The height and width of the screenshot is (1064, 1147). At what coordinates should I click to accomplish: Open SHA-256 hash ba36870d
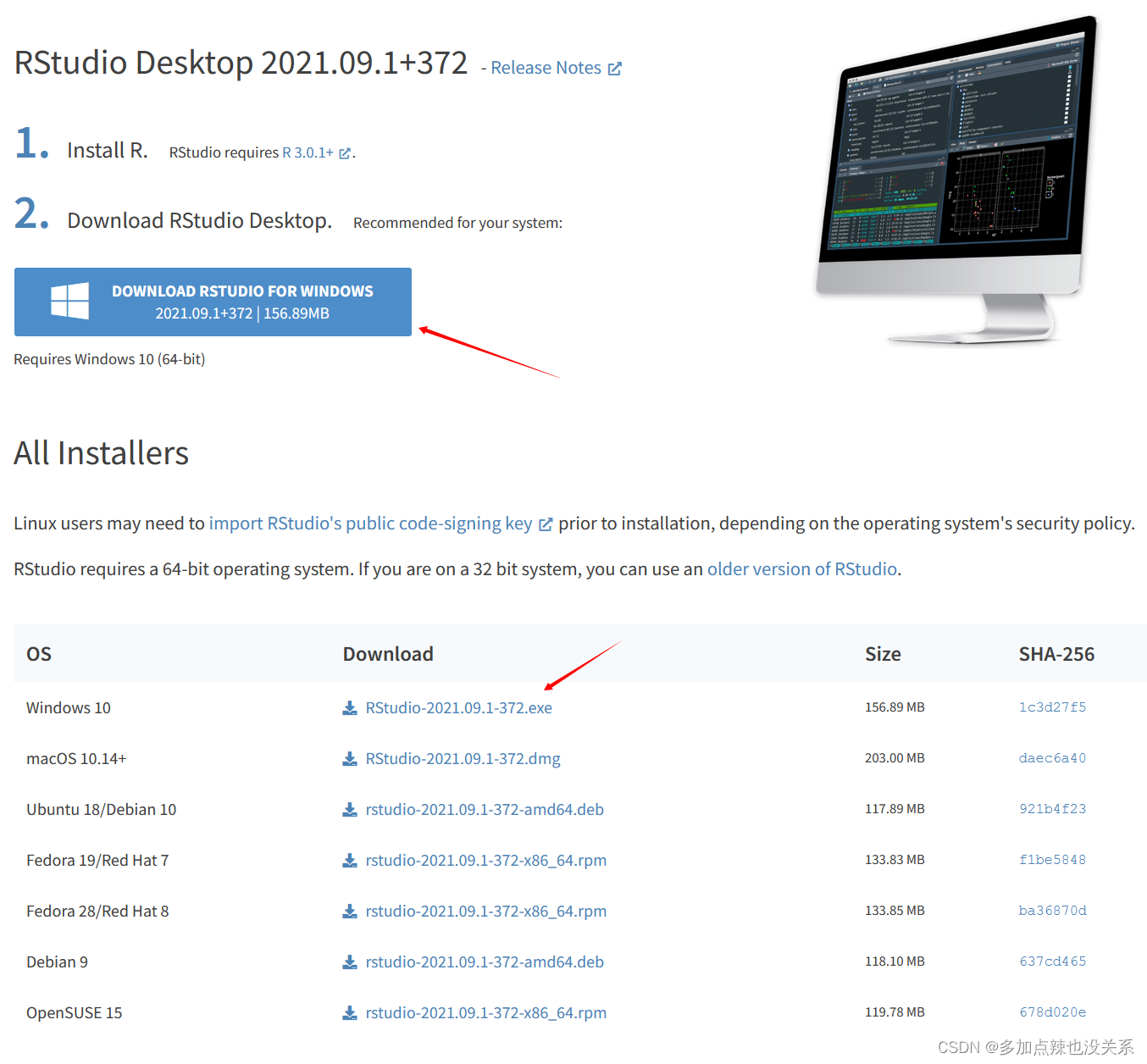[1052, 911]
